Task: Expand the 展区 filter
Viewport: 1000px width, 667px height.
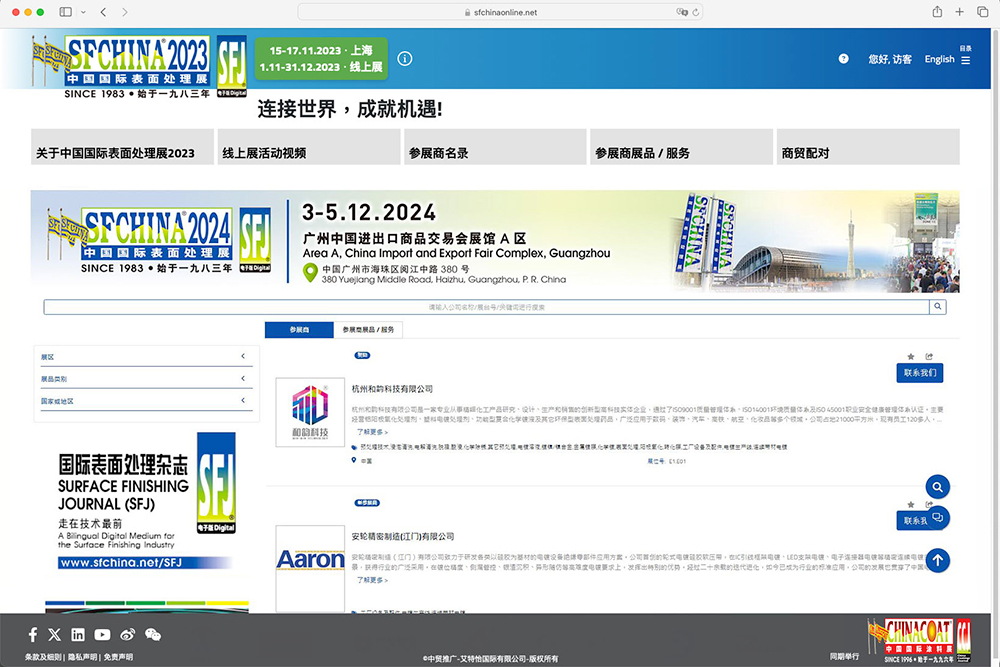Action: coord(146,356)
